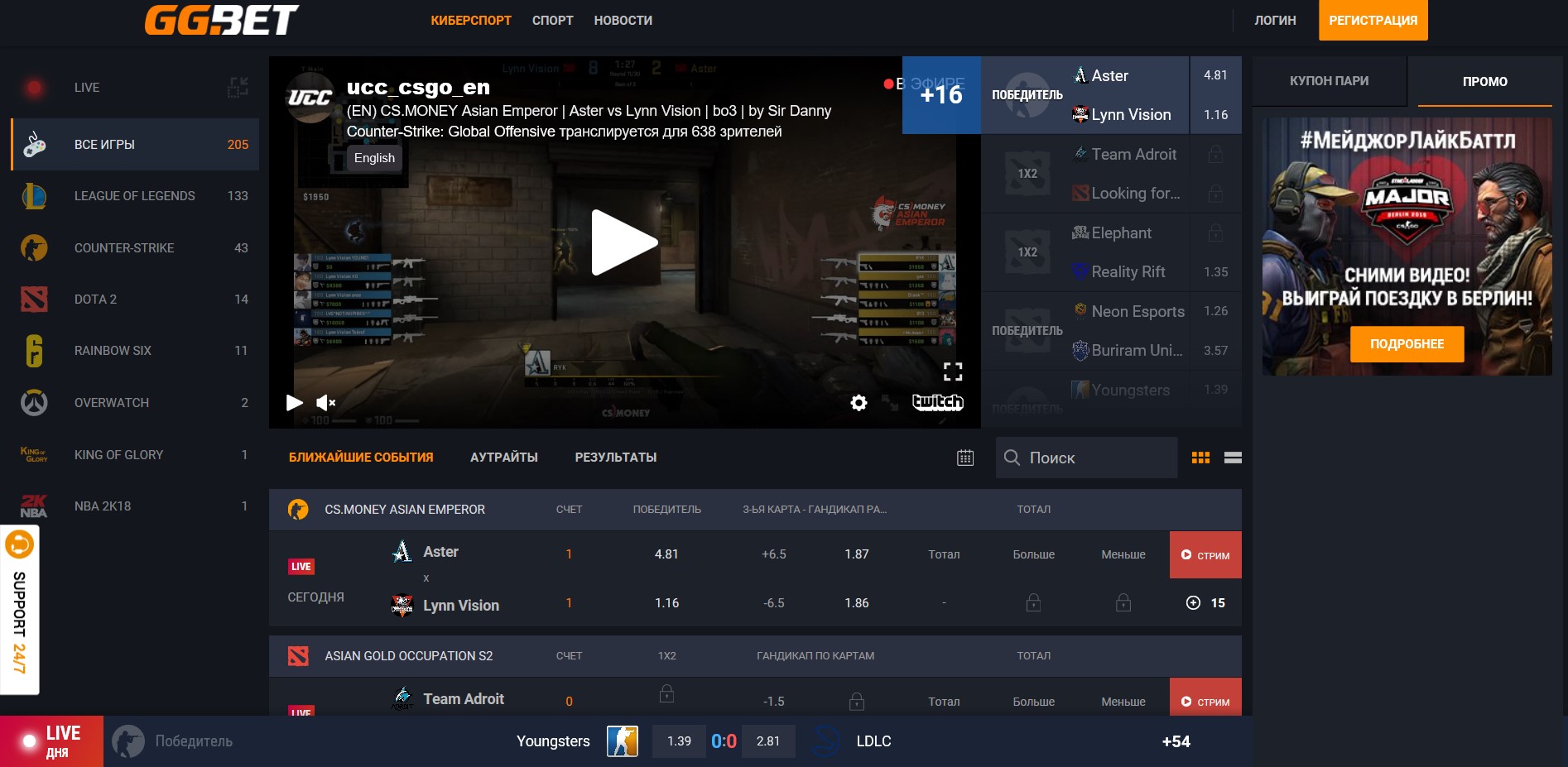1568x767 pixels.
Task: Expand 15 more markets for Aster match
Action: click(x=1205, y=603)
